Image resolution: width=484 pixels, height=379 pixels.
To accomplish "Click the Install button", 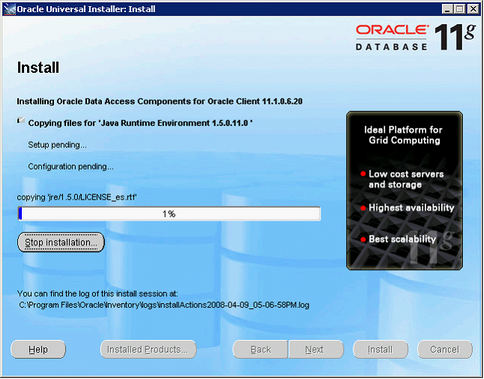I will click(x=380, y=349).
